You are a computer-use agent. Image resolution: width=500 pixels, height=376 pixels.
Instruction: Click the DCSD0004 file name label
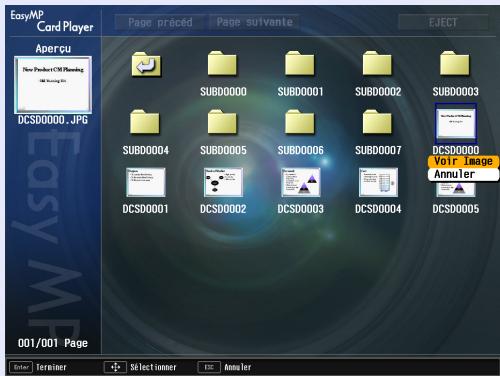(378, 209)
